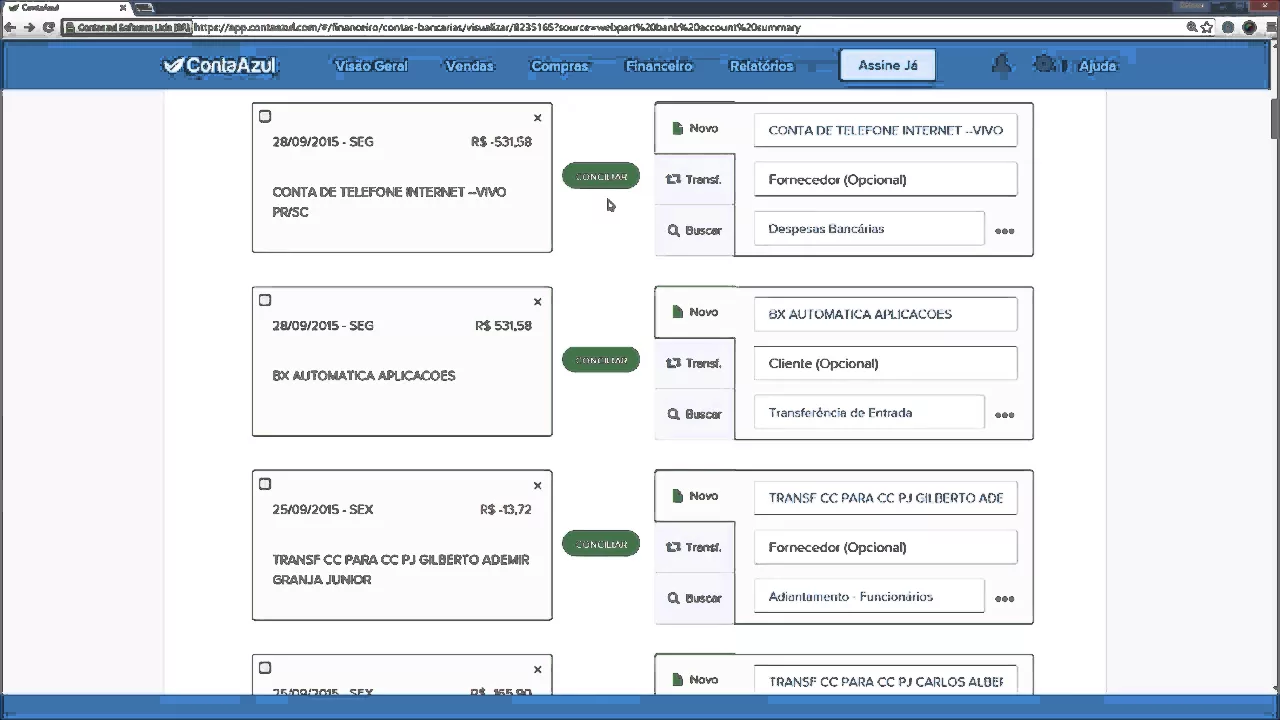Go back in the browser
Viewport: 1280px width, 720px height.
click(10, 27)
